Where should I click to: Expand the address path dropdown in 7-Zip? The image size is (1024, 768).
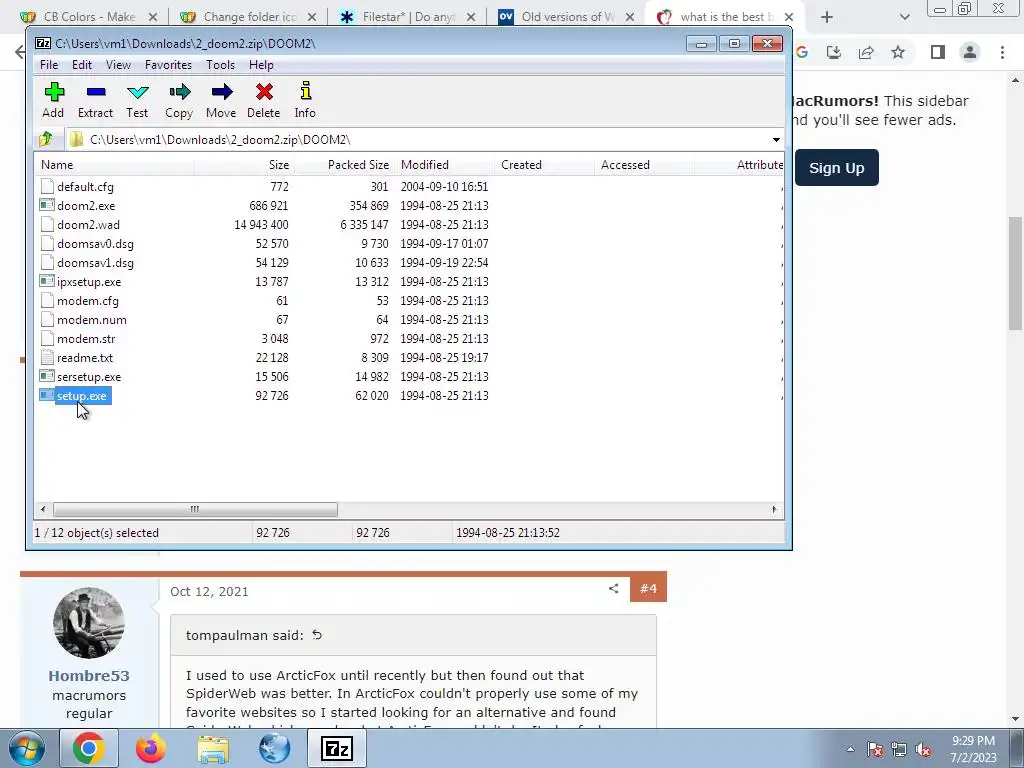[776, 139]
